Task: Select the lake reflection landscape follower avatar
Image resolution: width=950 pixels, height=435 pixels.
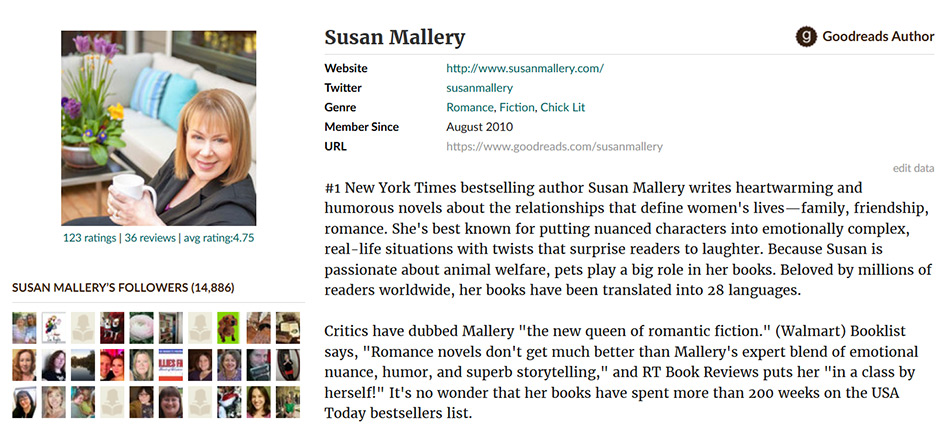Action: click(83, 364)
